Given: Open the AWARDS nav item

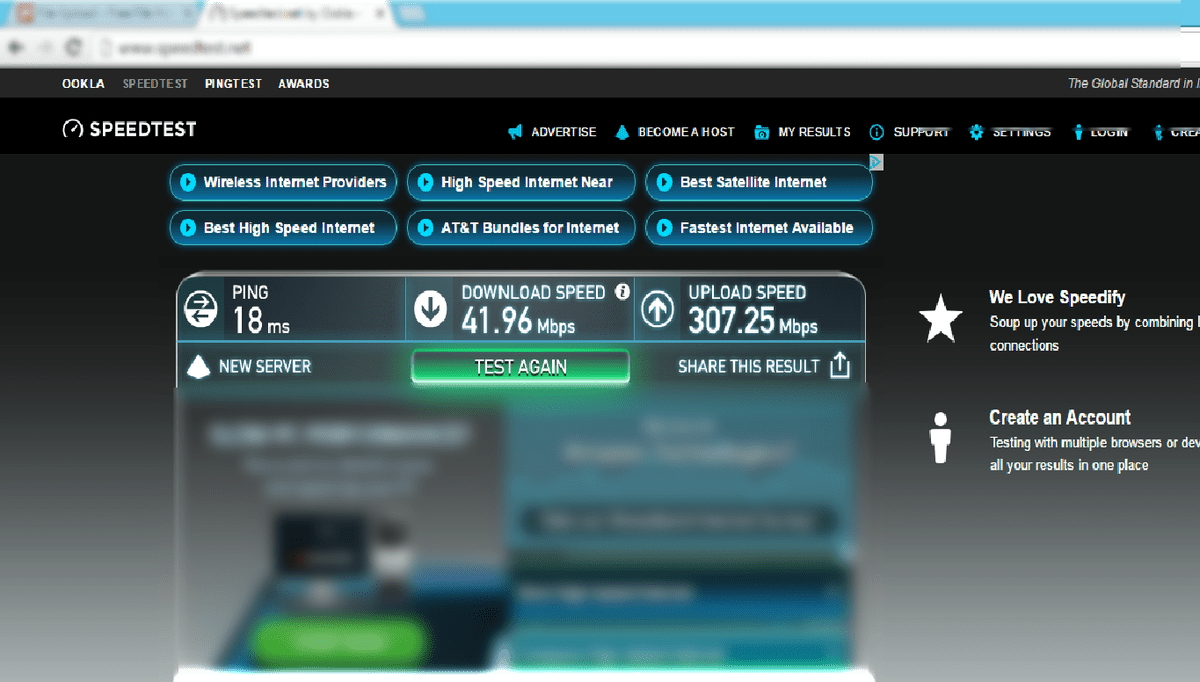Looking at the screenshot, I should [304, 84].
